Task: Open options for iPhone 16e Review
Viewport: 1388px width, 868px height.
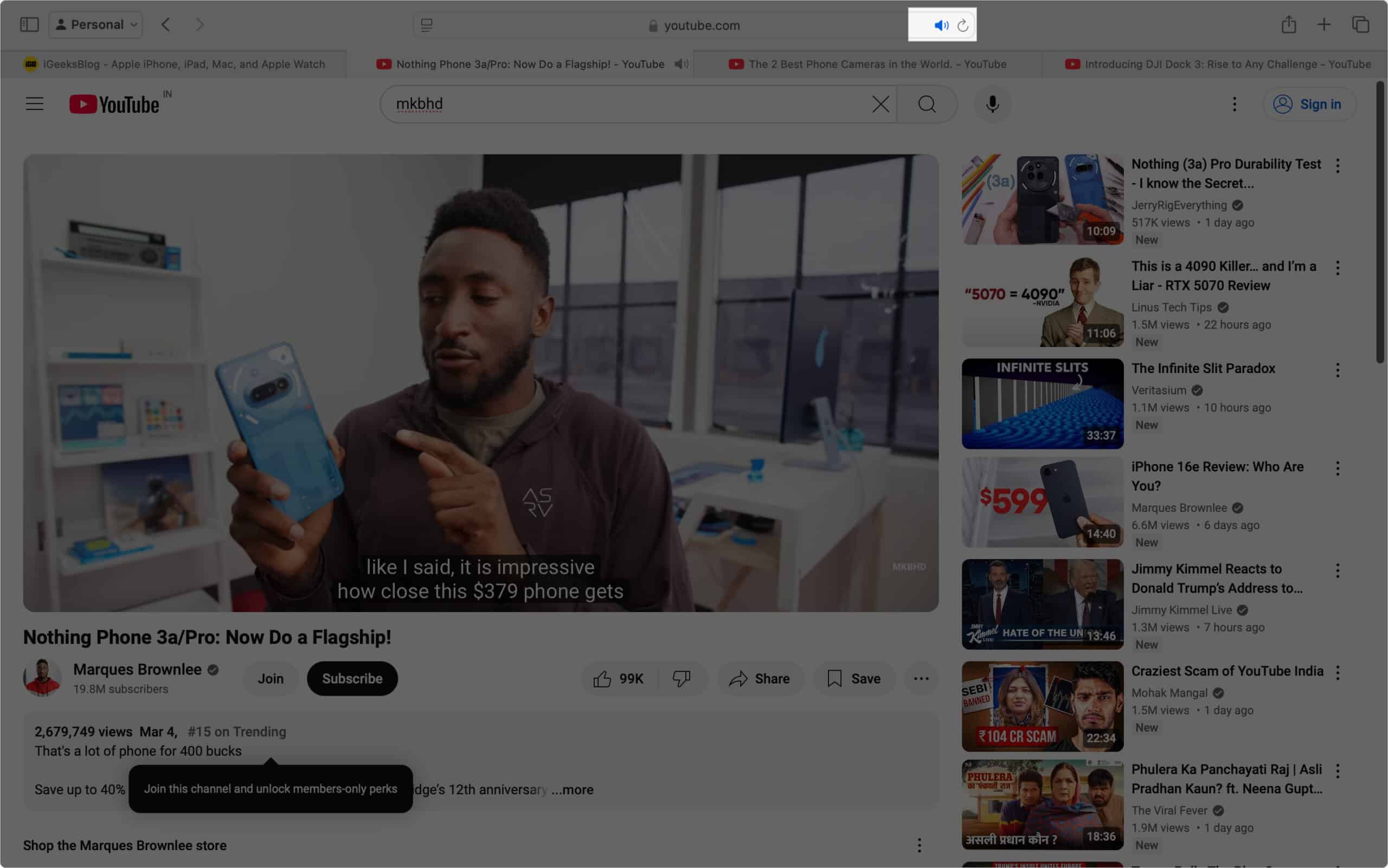Action: (x=1338, y=468)
